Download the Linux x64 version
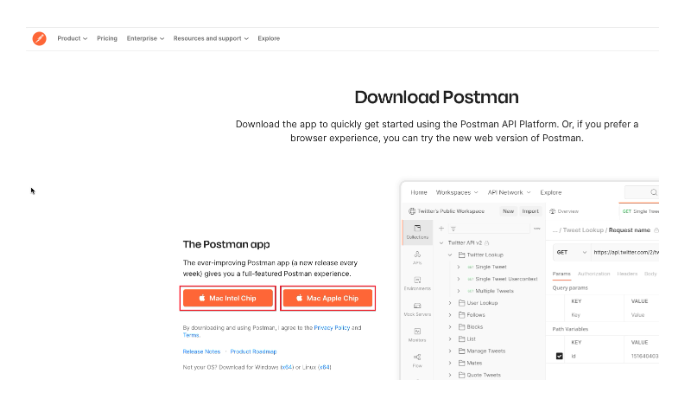The image size is (688, 407). [x=325, y=368]
